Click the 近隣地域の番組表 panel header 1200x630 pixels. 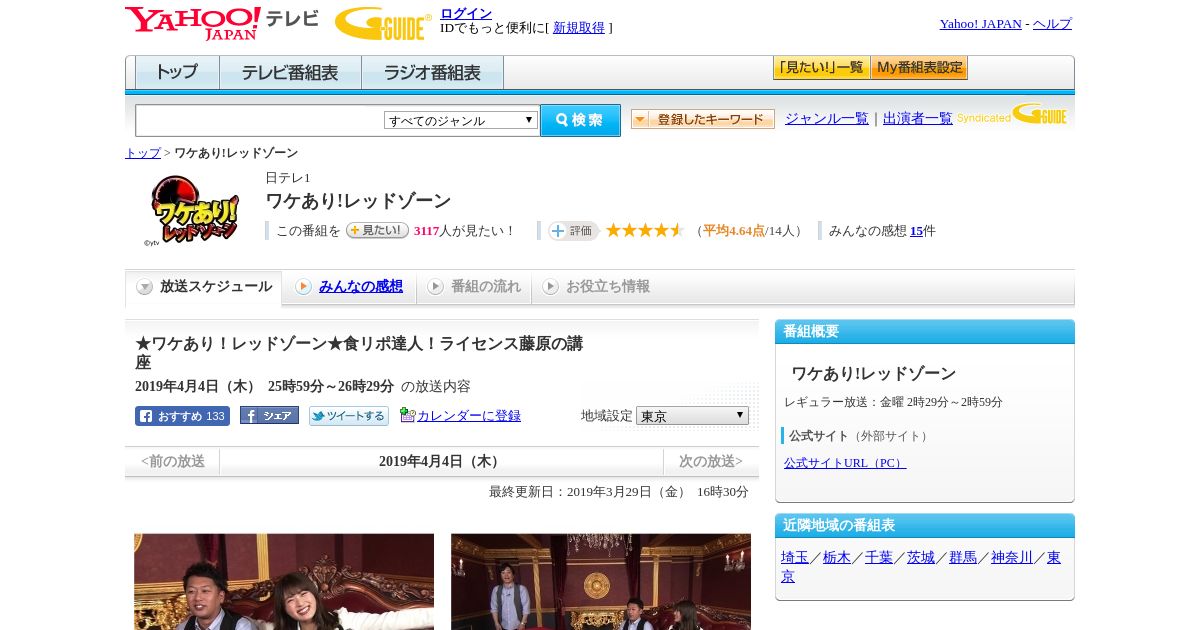[x=925, y=526]
